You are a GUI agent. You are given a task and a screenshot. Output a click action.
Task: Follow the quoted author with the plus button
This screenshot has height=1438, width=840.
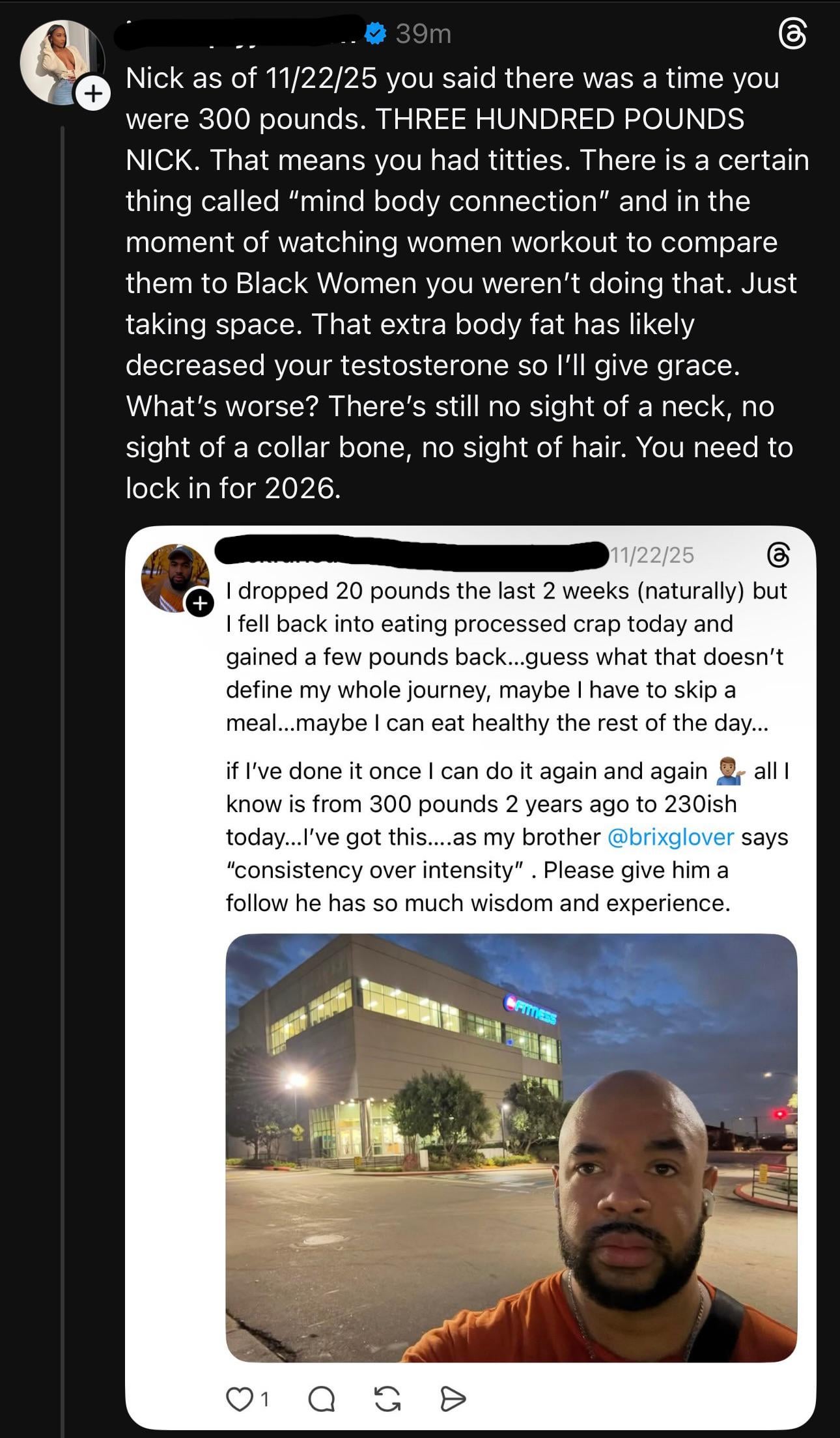coord(200,603)
